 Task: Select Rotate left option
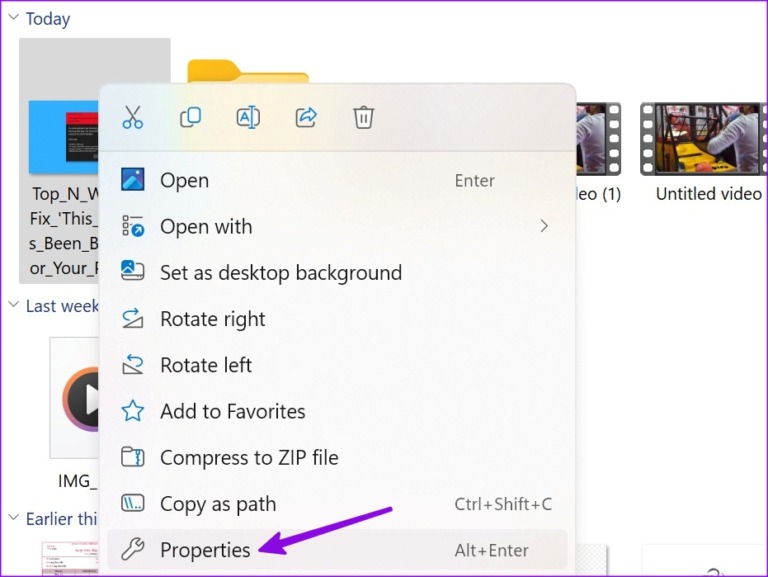click(206, 365)
